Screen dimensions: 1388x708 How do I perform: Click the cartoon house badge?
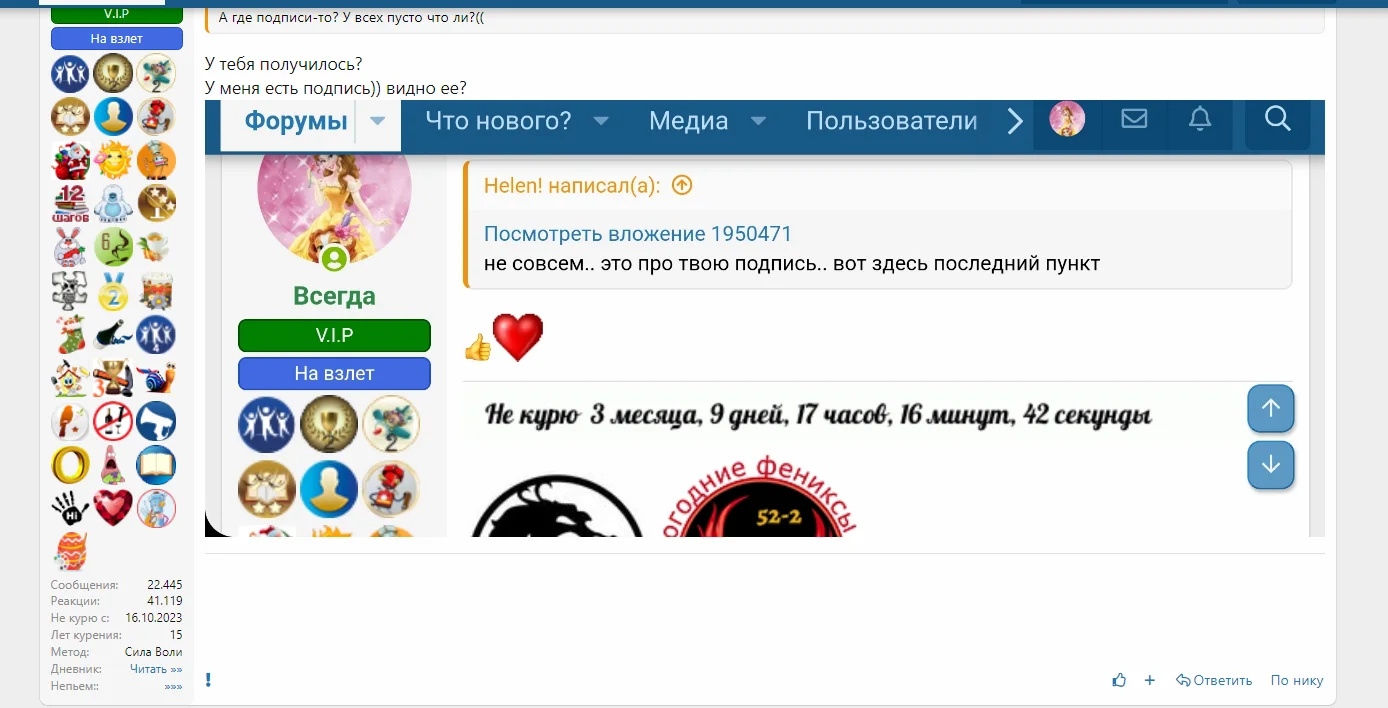coord(70,378)
